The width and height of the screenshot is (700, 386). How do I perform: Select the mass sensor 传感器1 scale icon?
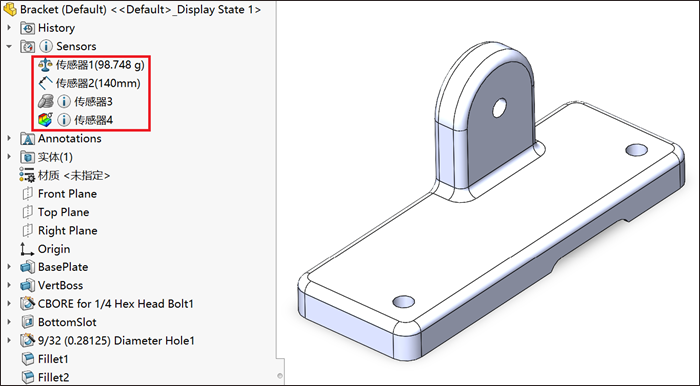coord(45,65)
